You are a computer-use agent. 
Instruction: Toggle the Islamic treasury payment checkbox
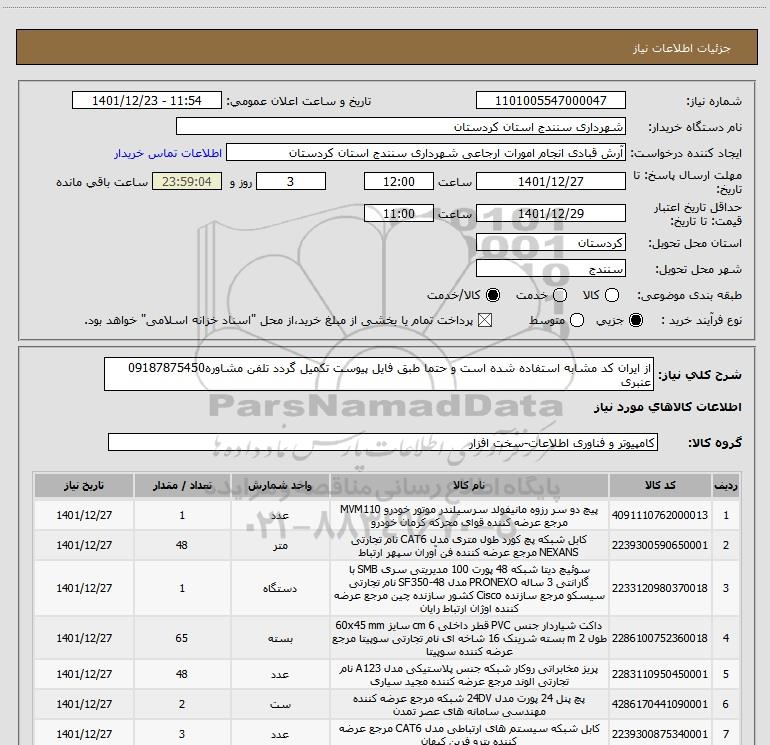(485, 320)
